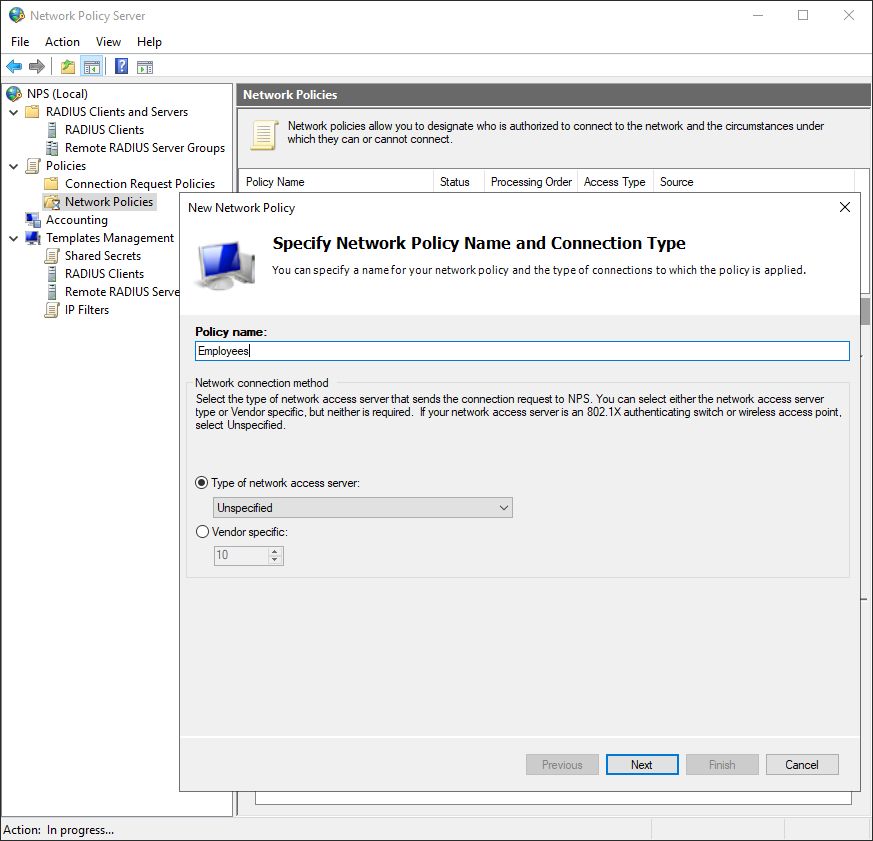Click the Network Policies folder icon
873x841 pixels.
click(x=52, y=201)
